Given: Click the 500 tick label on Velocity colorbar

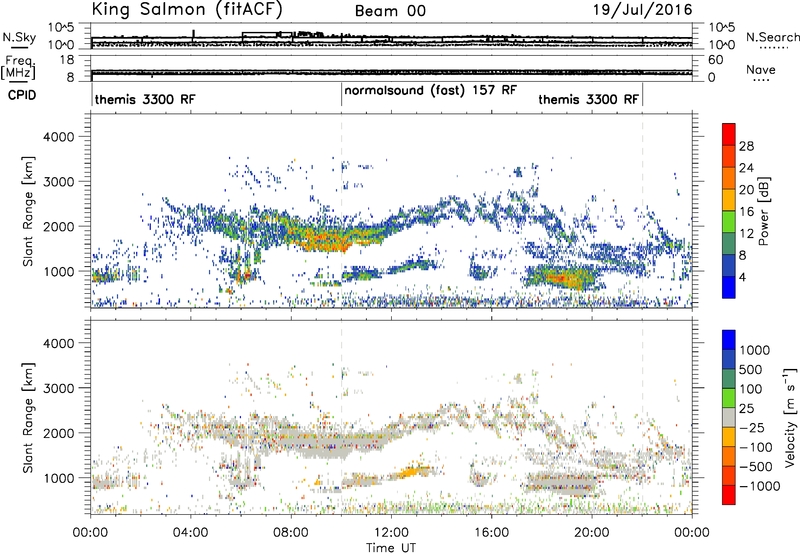Looking at the screenshot, I should [750, 369].
